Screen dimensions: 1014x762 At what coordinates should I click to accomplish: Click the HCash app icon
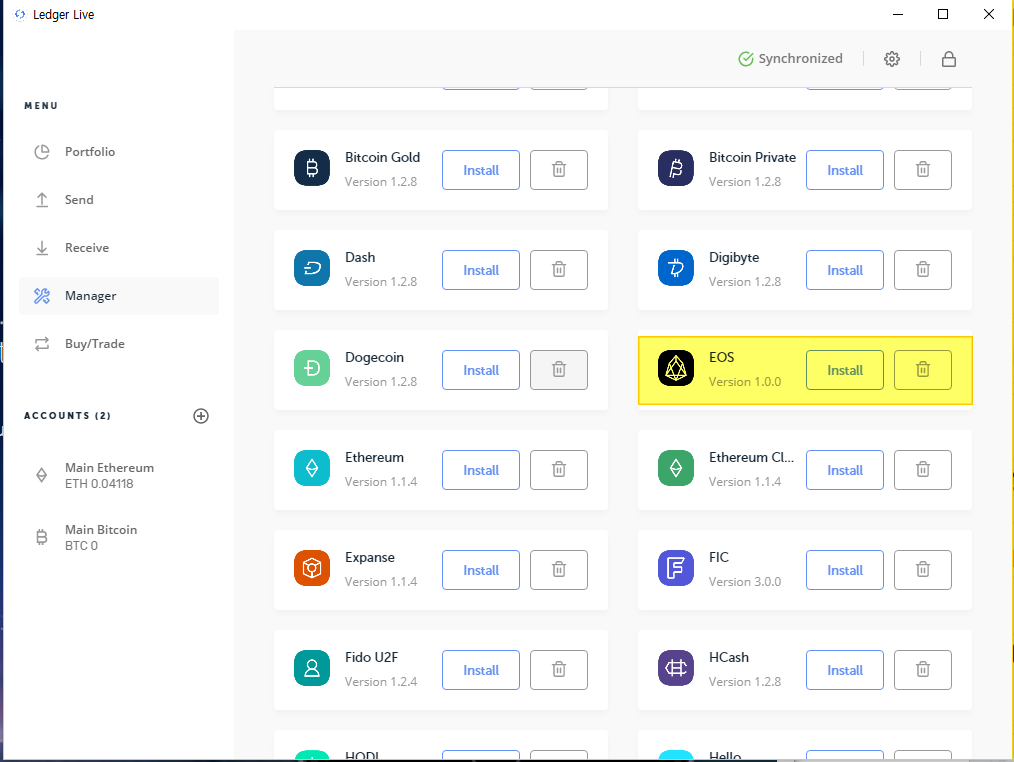pyautogui.click(x=676, y=668)
